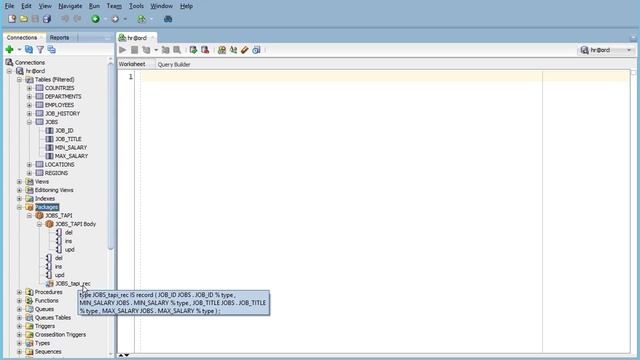Click the Connections tree vertical scrollbar
The width and height of the screenshot is (640, 360).
(x=110, y=155)
